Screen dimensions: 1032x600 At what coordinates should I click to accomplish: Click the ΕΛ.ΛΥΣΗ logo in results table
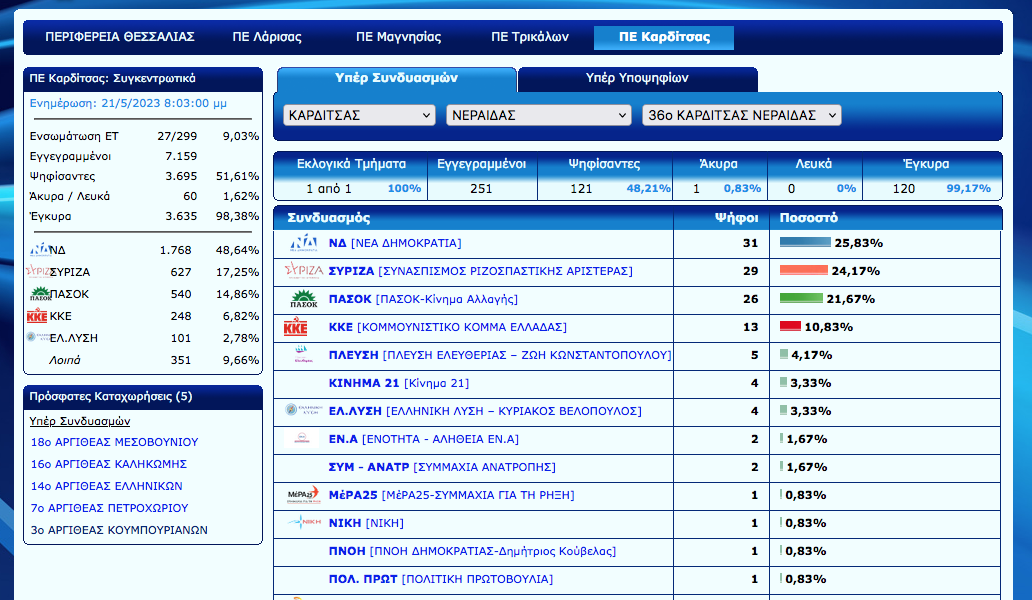(x=303, y=411)
